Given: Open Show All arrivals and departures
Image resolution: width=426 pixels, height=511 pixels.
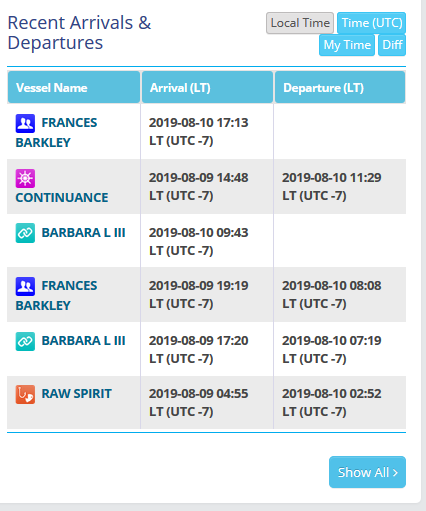Looking at the screenshot, I should [367, 472].
